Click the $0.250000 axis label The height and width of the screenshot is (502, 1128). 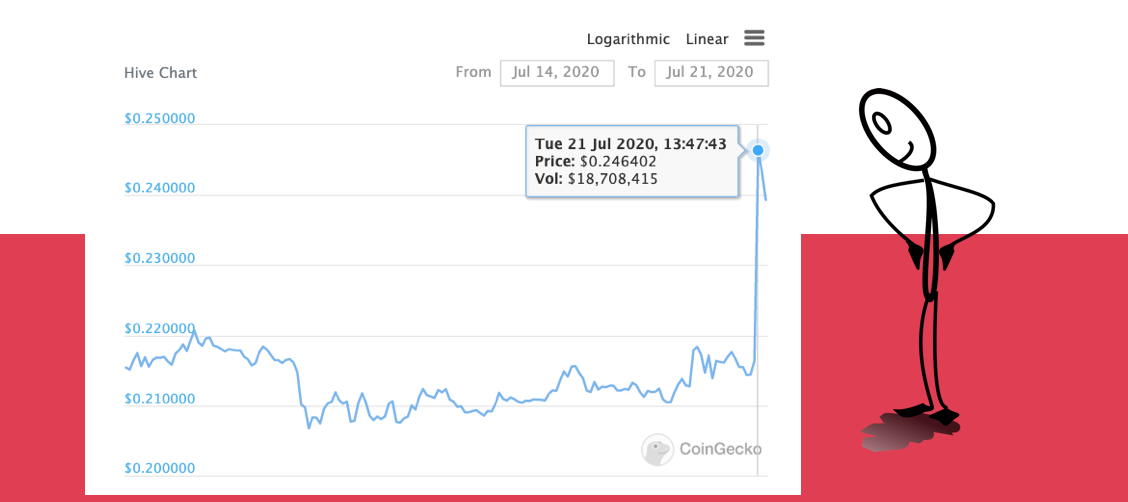[x=159, y=119]
